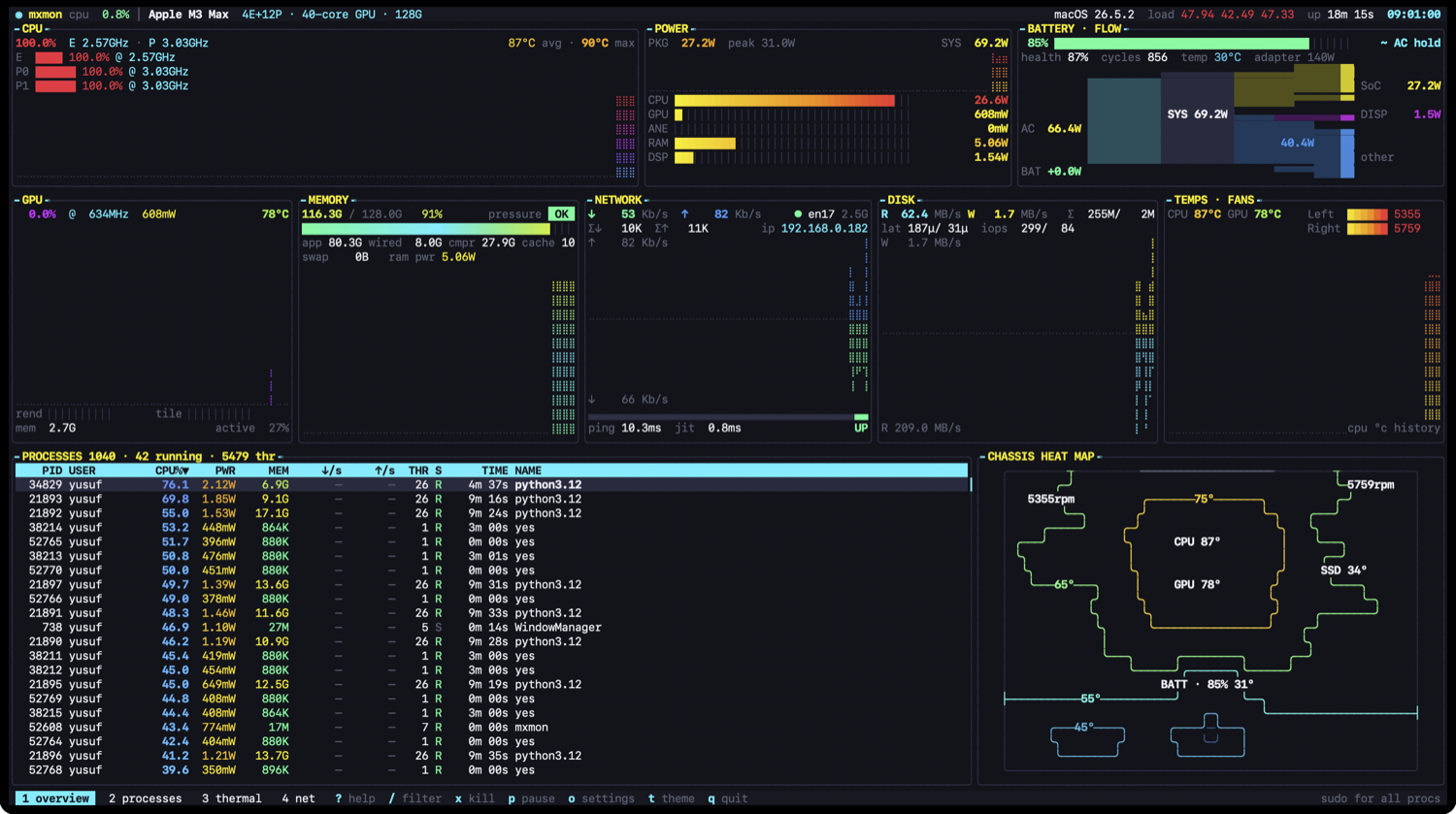
Task: Activate the filter command in footer
Action: [x=415, y=798]
